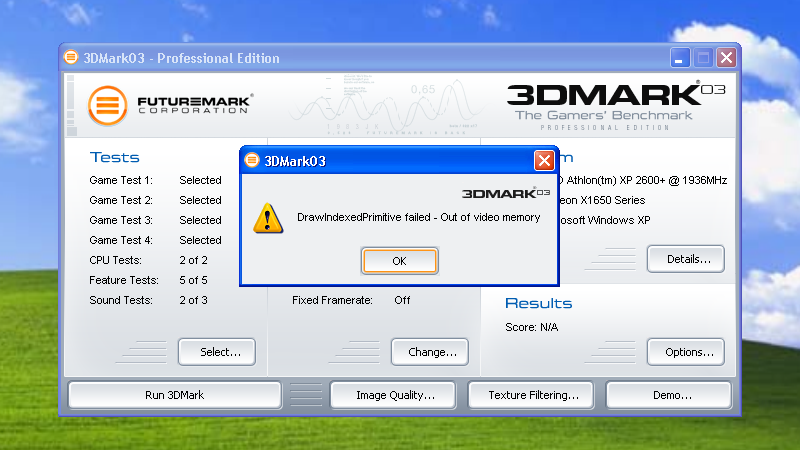The image size is (800, 450).
Task: Click 'Selected' status beside Game Test 4
Action: [201, 240]
